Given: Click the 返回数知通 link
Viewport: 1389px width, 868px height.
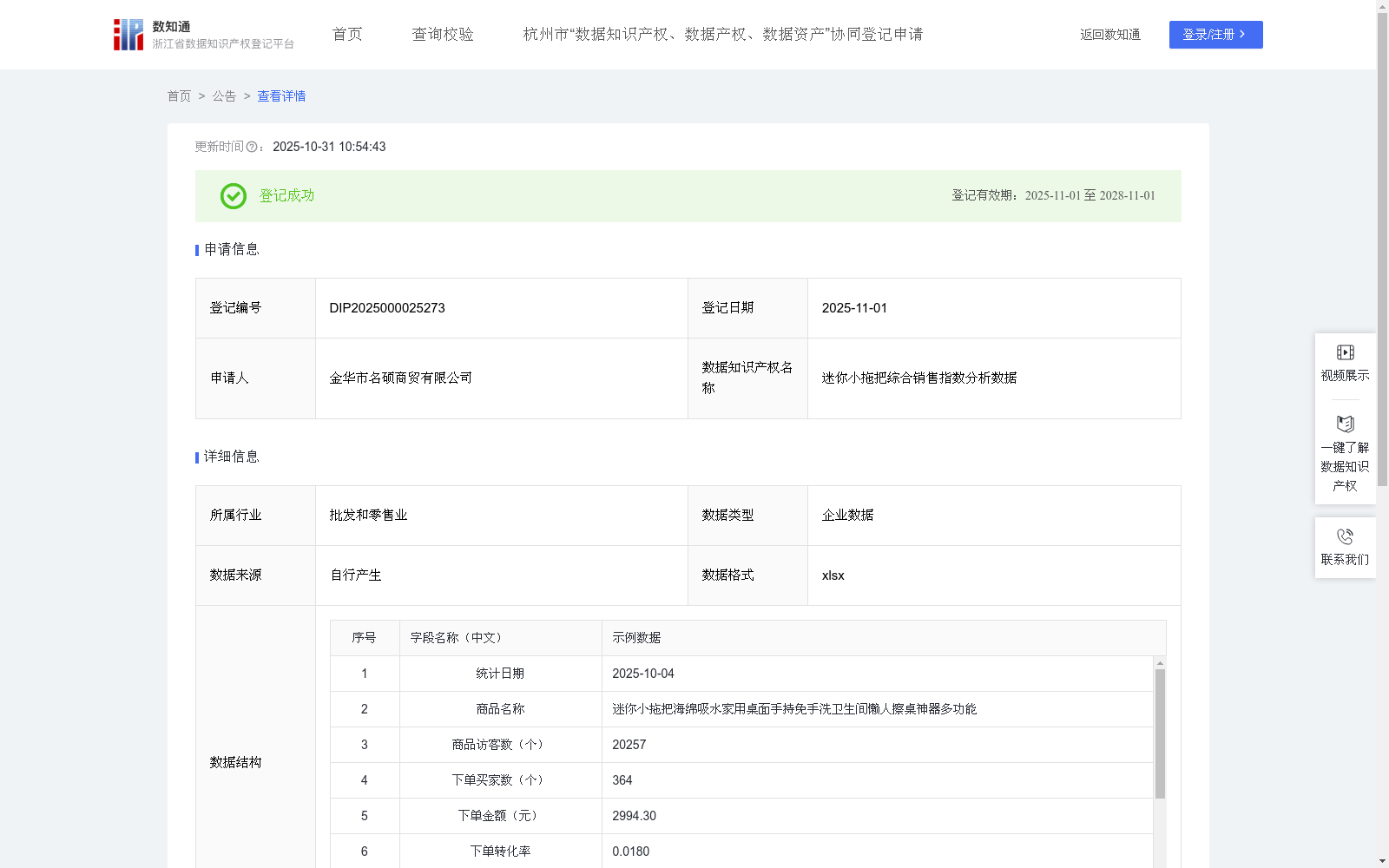Looking at the screenshot, I should [x=1109, y=35].
